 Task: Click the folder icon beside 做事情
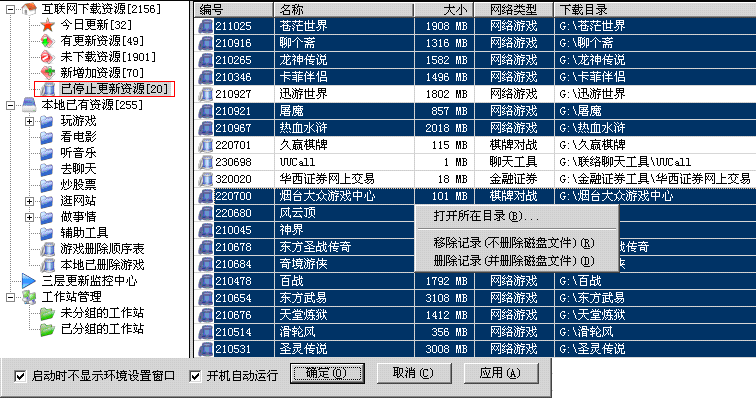pyautogui.click(x=47, y=217)
